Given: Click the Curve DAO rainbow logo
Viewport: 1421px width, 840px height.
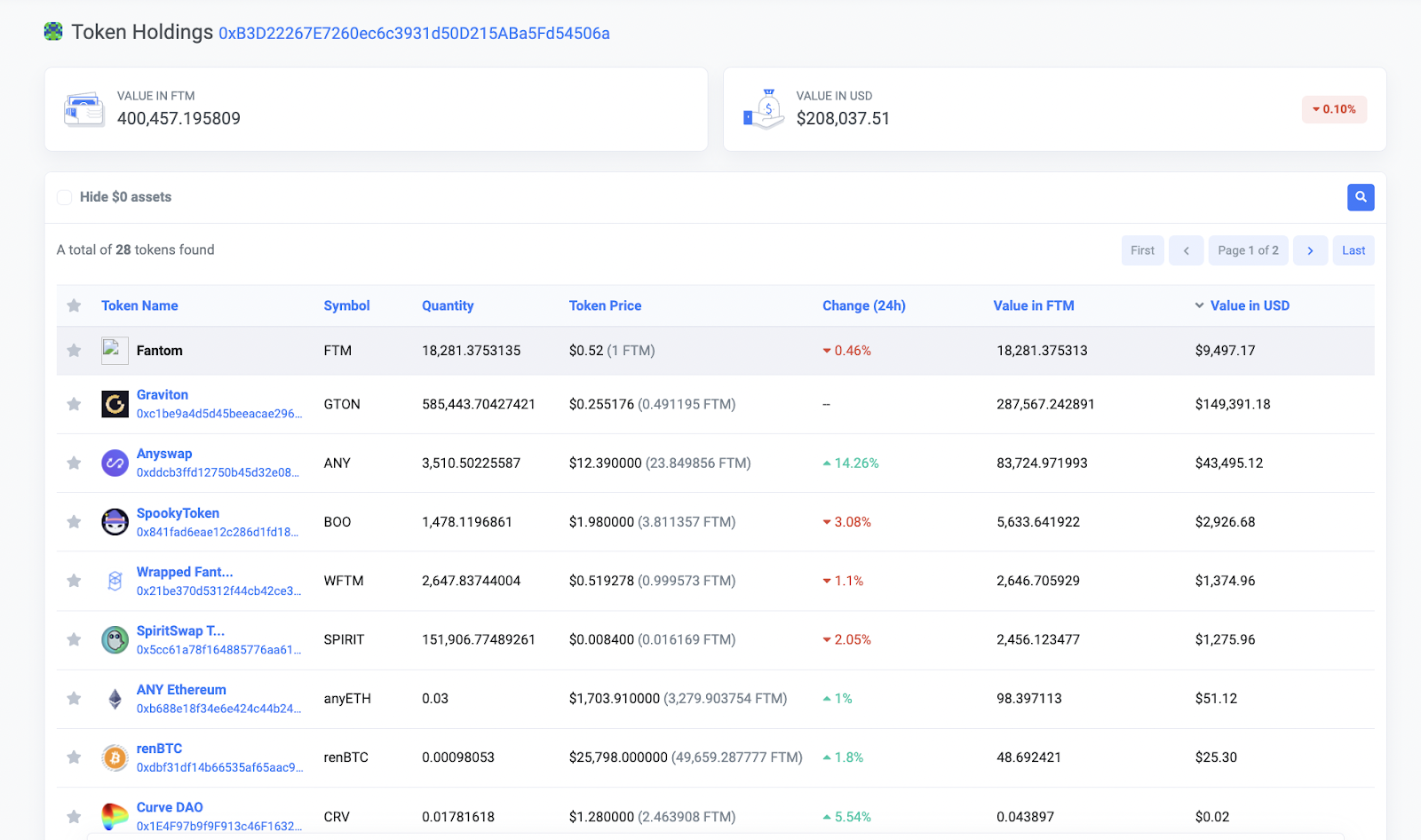Looking at the screenshot, I should [x=115, y=817].
